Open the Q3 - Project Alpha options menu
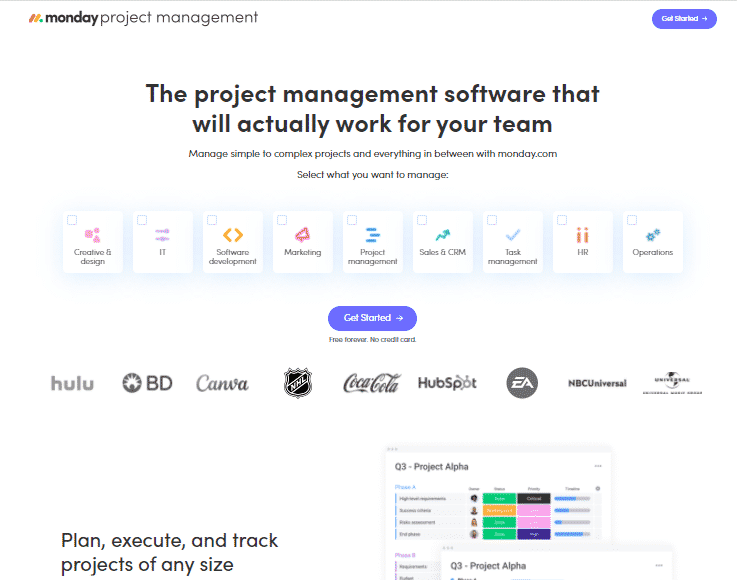The image size is (737, 580). (598, 466)
